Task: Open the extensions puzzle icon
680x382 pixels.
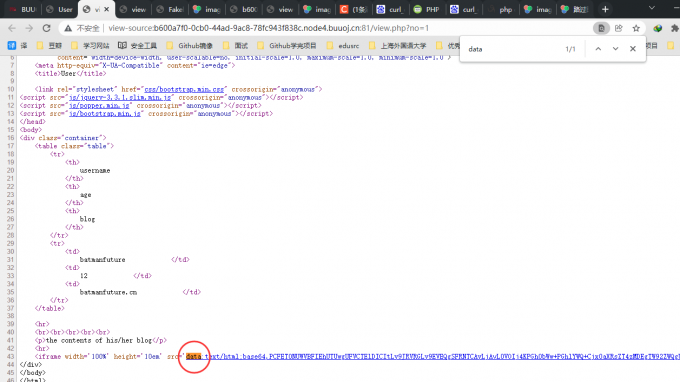Action: 674,28
